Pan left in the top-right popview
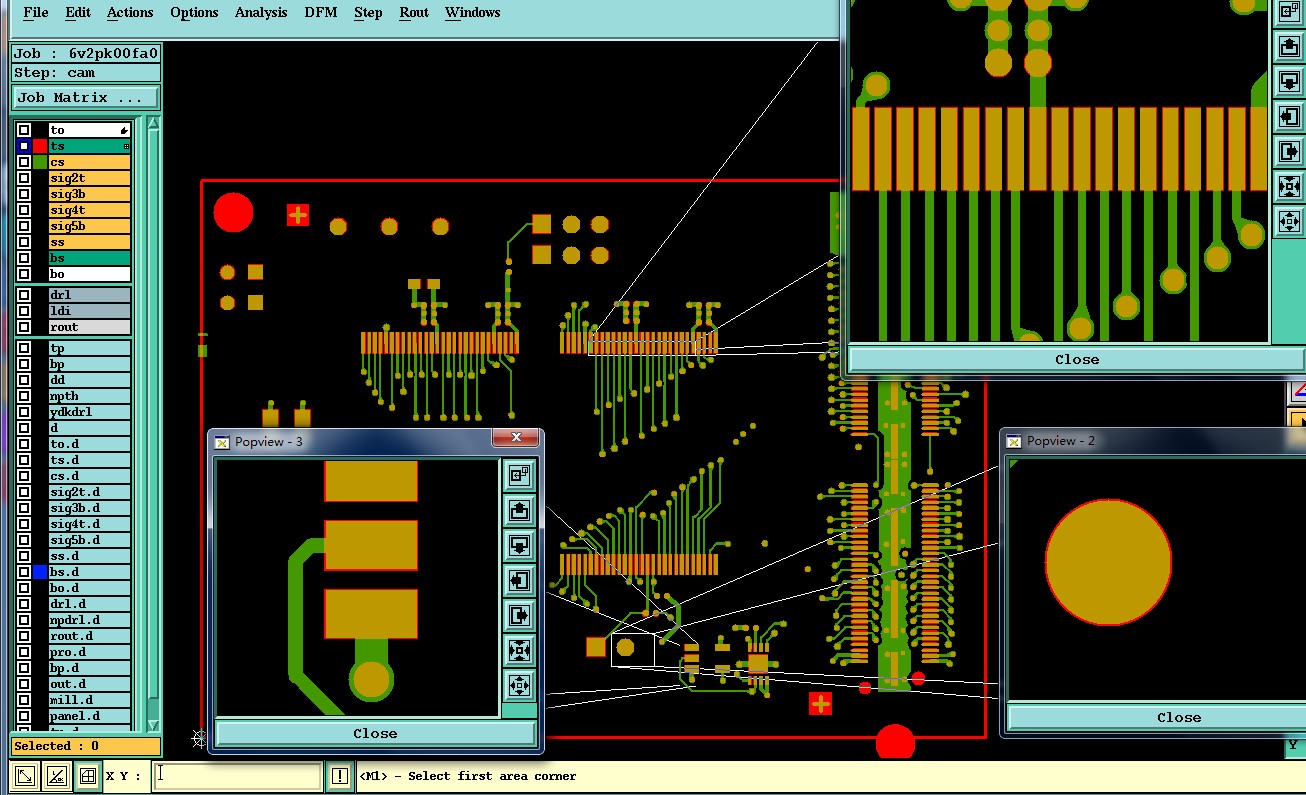Screen dimensions: 1306x795 (1289, 117)
